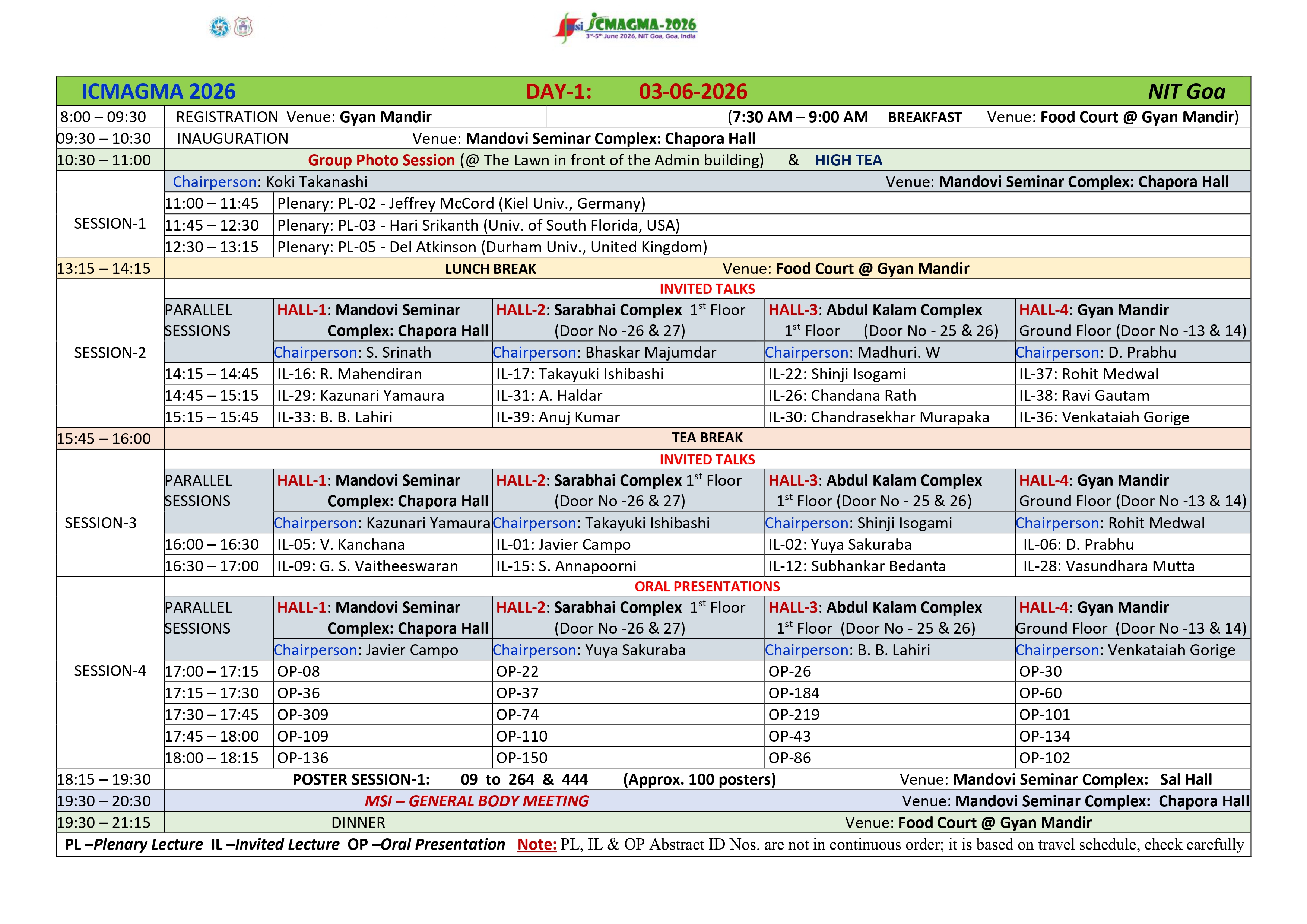Select "IL-12: Subhankar Bedanta"
Viewport: 1307px width, 924px height.
click(857, 566)
